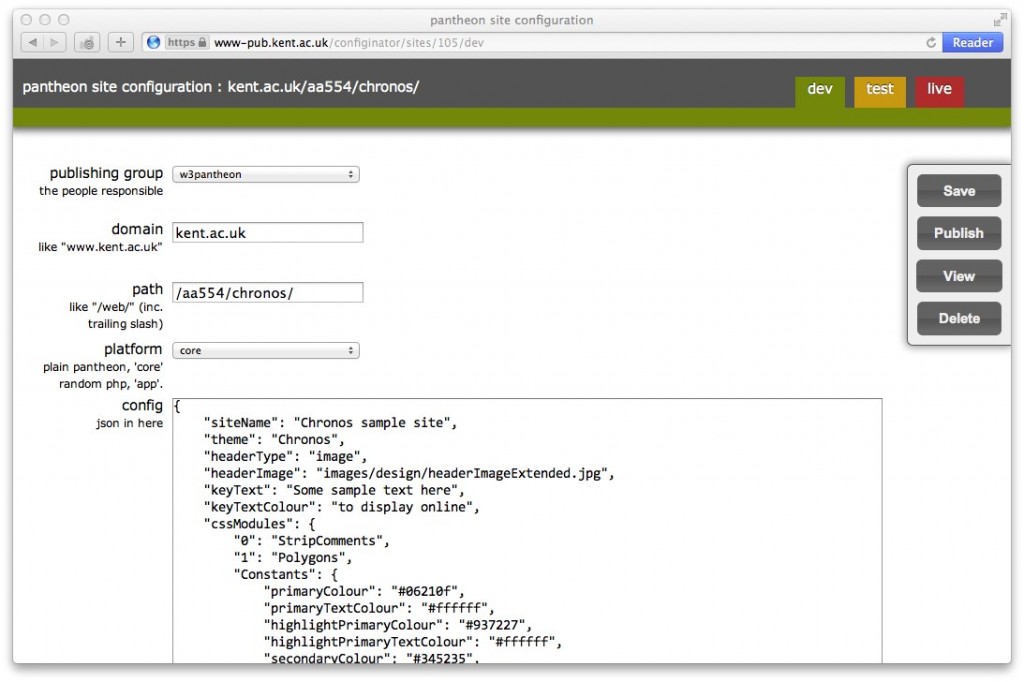1024x682 pixels.
Task: Click into the domain text field
Action: point(267,233)
